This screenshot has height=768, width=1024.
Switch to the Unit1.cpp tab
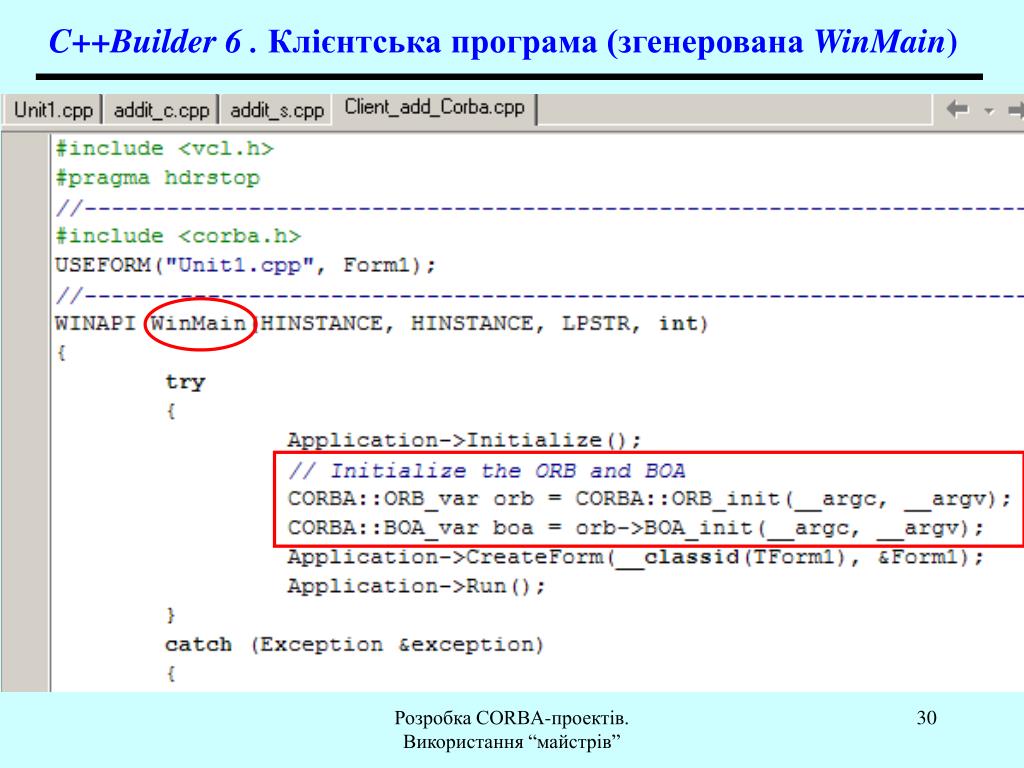point(53,110)
